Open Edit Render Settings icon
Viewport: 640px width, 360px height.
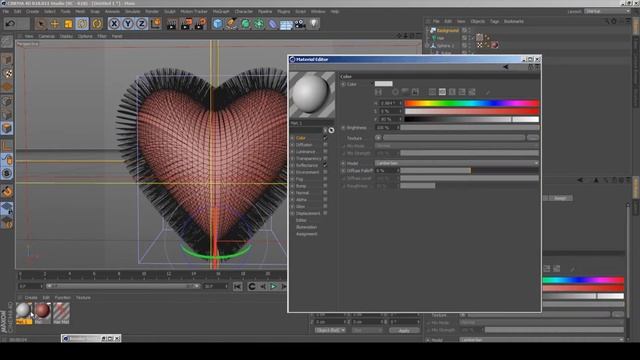tap(200, 24)
